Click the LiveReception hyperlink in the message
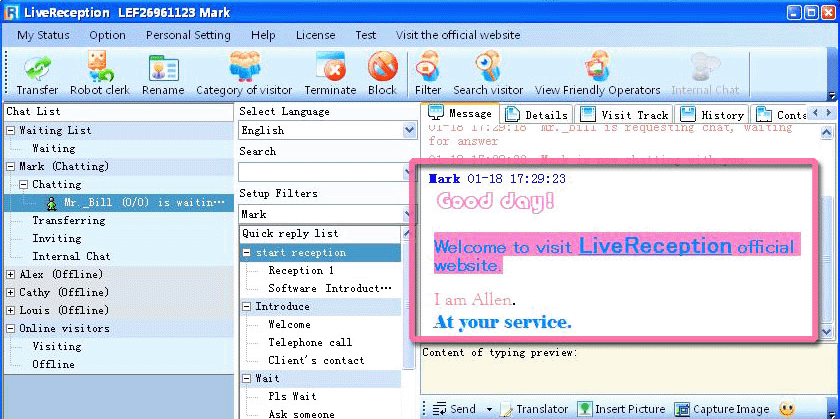The height and width of the screenshot is (419, 840). (x=655, y=246)
